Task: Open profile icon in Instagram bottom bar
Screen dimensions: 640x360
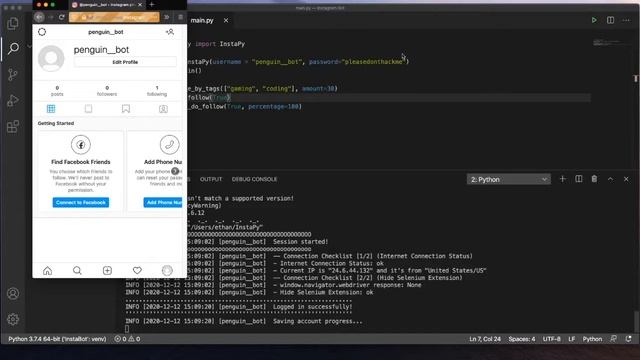Action: point(167,270)
